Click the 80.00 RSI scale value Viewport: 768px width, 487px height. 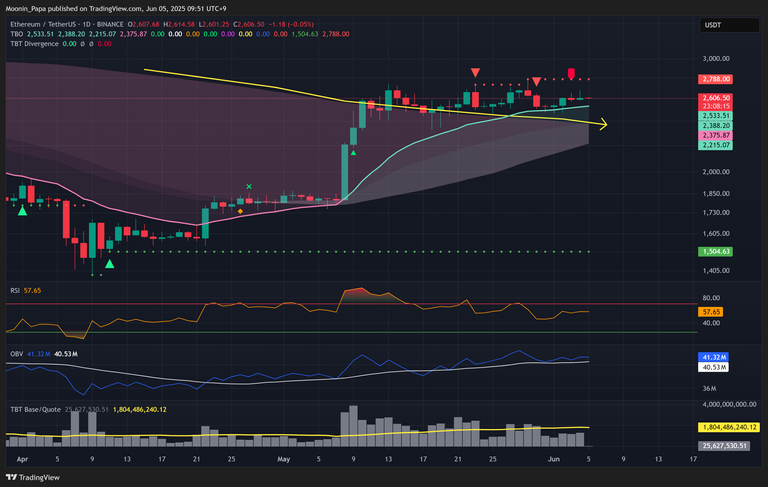point(711,298)
